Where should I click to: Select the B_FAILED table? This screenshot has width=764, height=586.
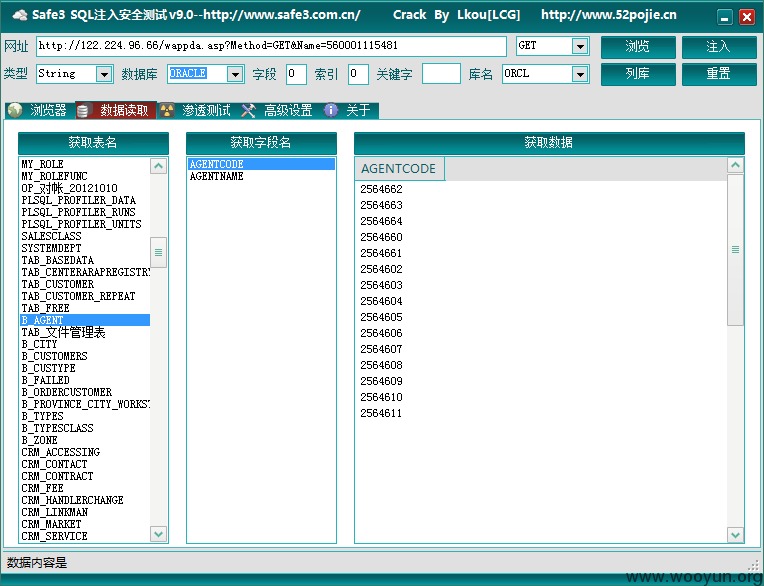(x=85, y=380)
